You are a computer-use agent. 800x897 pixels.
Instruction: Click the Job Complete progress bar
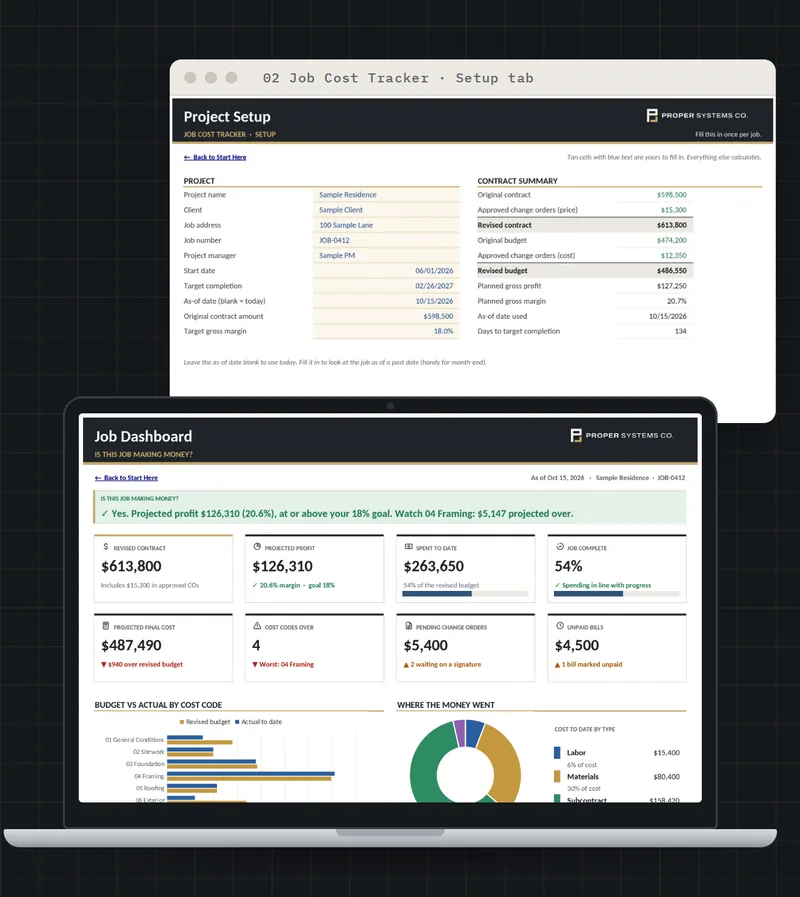pyautogui.click(x=616, y=594)
